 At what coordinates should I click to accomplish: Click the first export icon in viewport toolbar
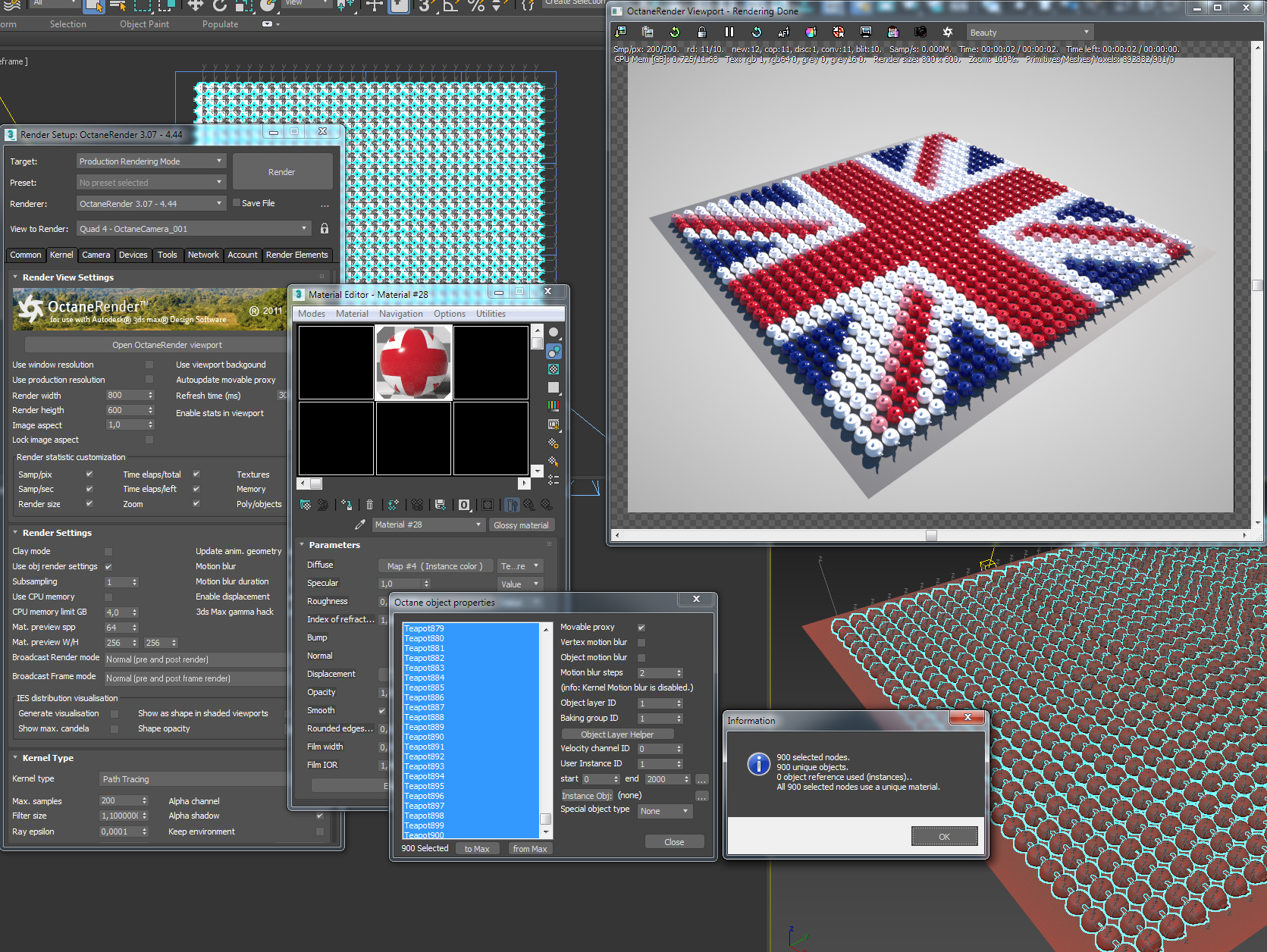coord(620,32)
